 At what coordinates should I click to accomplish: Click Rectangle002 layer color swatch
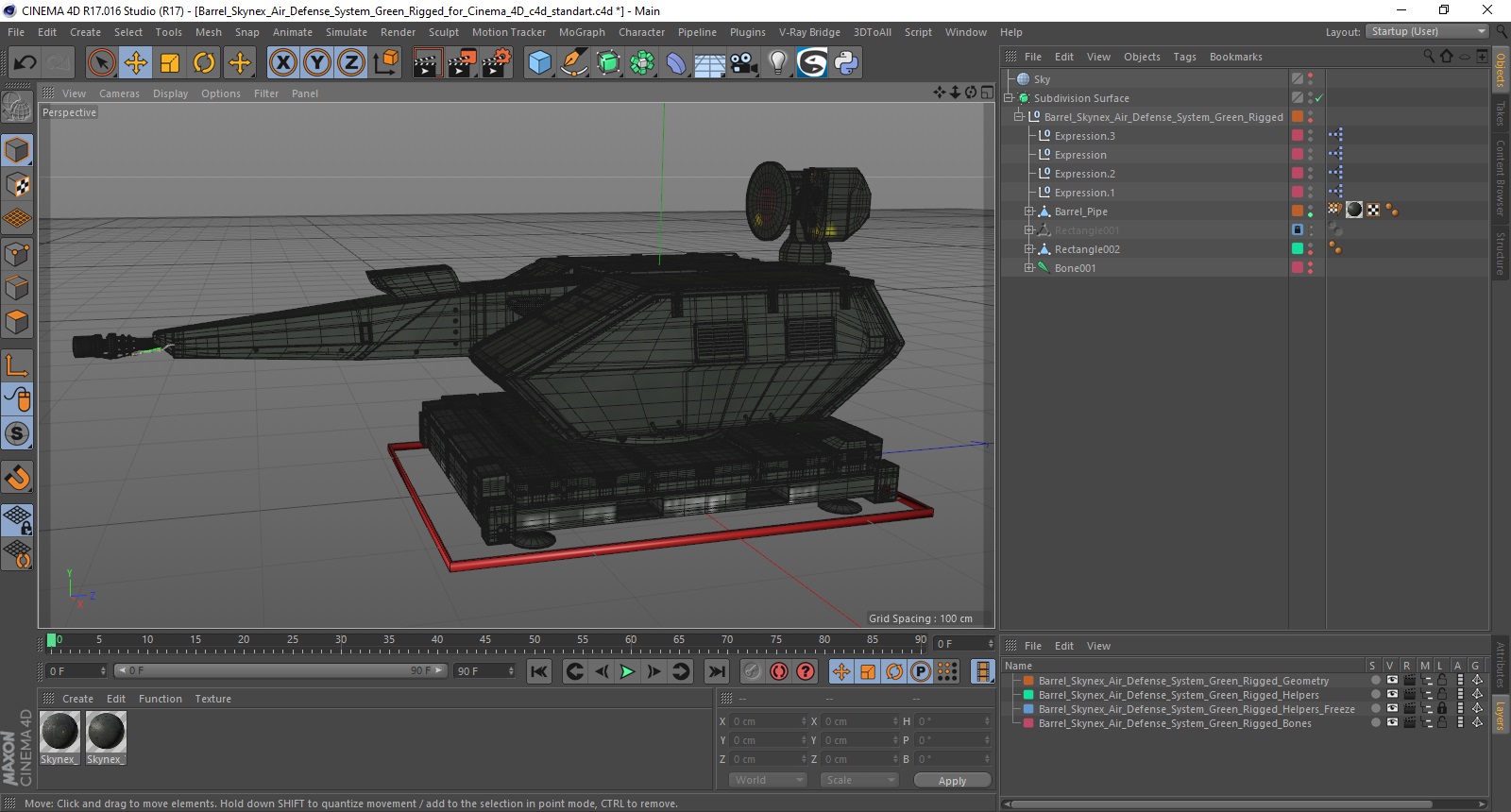[1298, 249]
